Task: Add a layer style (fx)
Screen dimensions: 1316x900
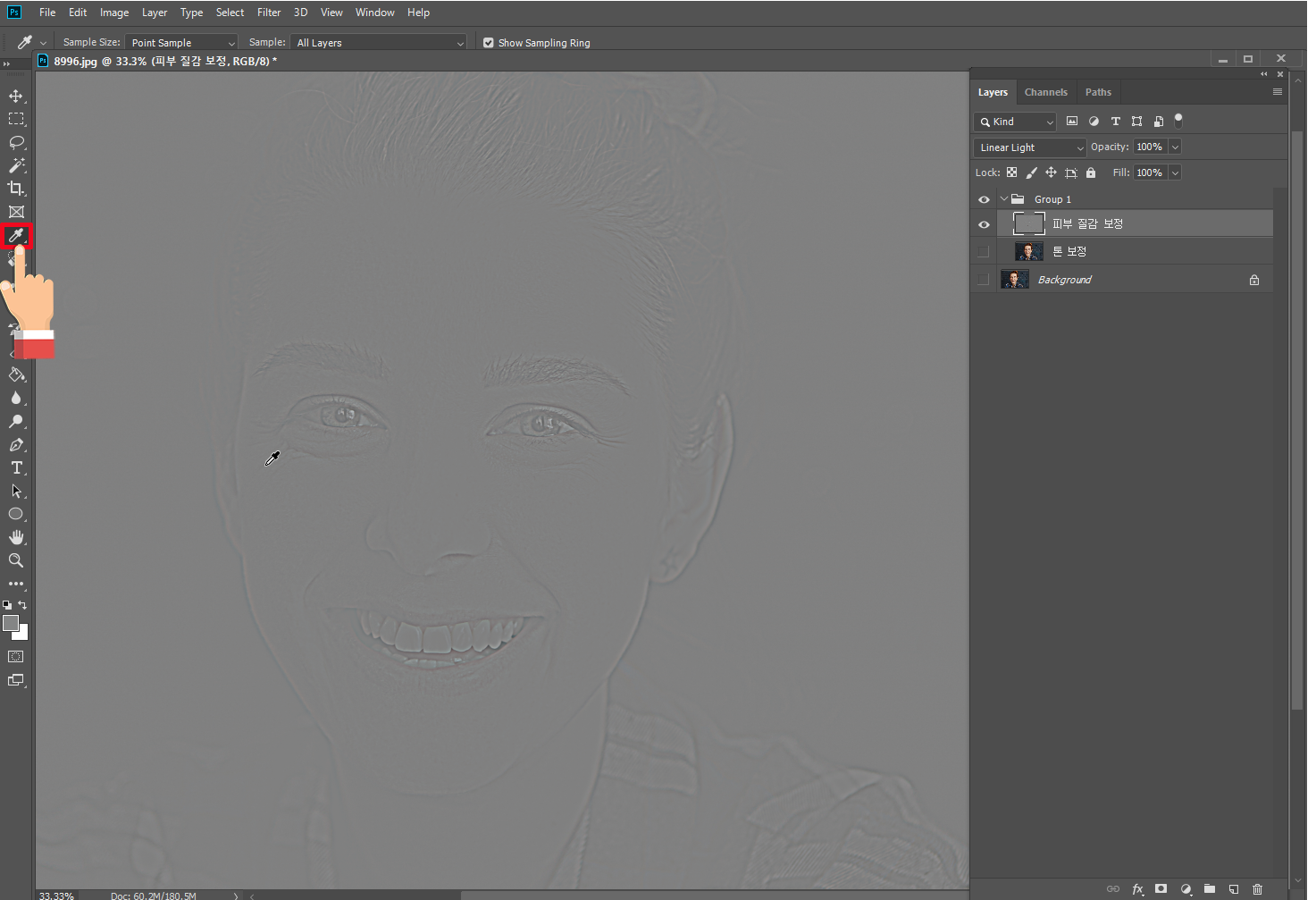Action: pos(1137,888)
